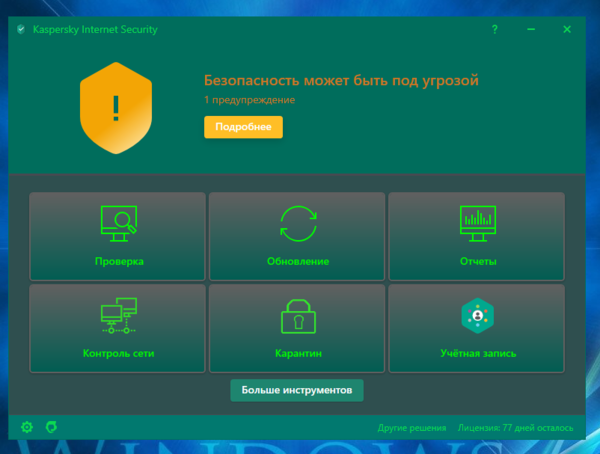Open the Контроль сети network monitor tile
Screen dimensions: 600x454
click(x=117, y=328)
